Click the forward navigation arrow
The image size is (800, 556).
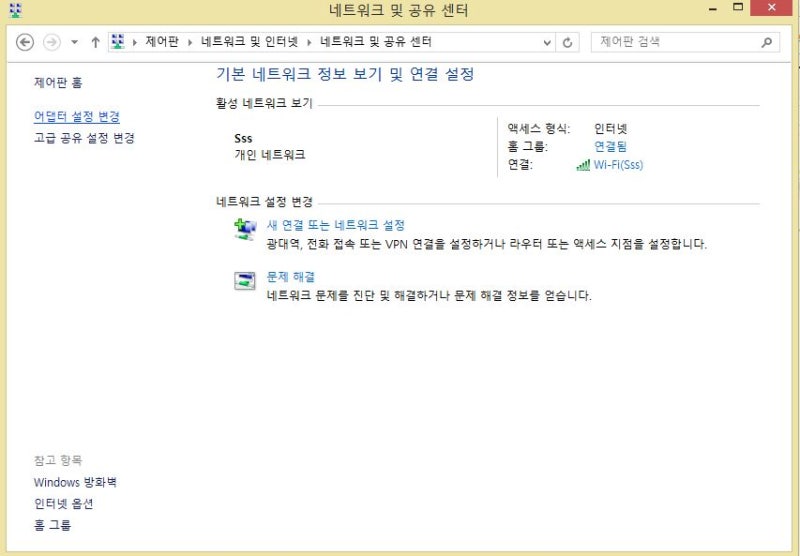pyautogui.click(x=52, y=42)
